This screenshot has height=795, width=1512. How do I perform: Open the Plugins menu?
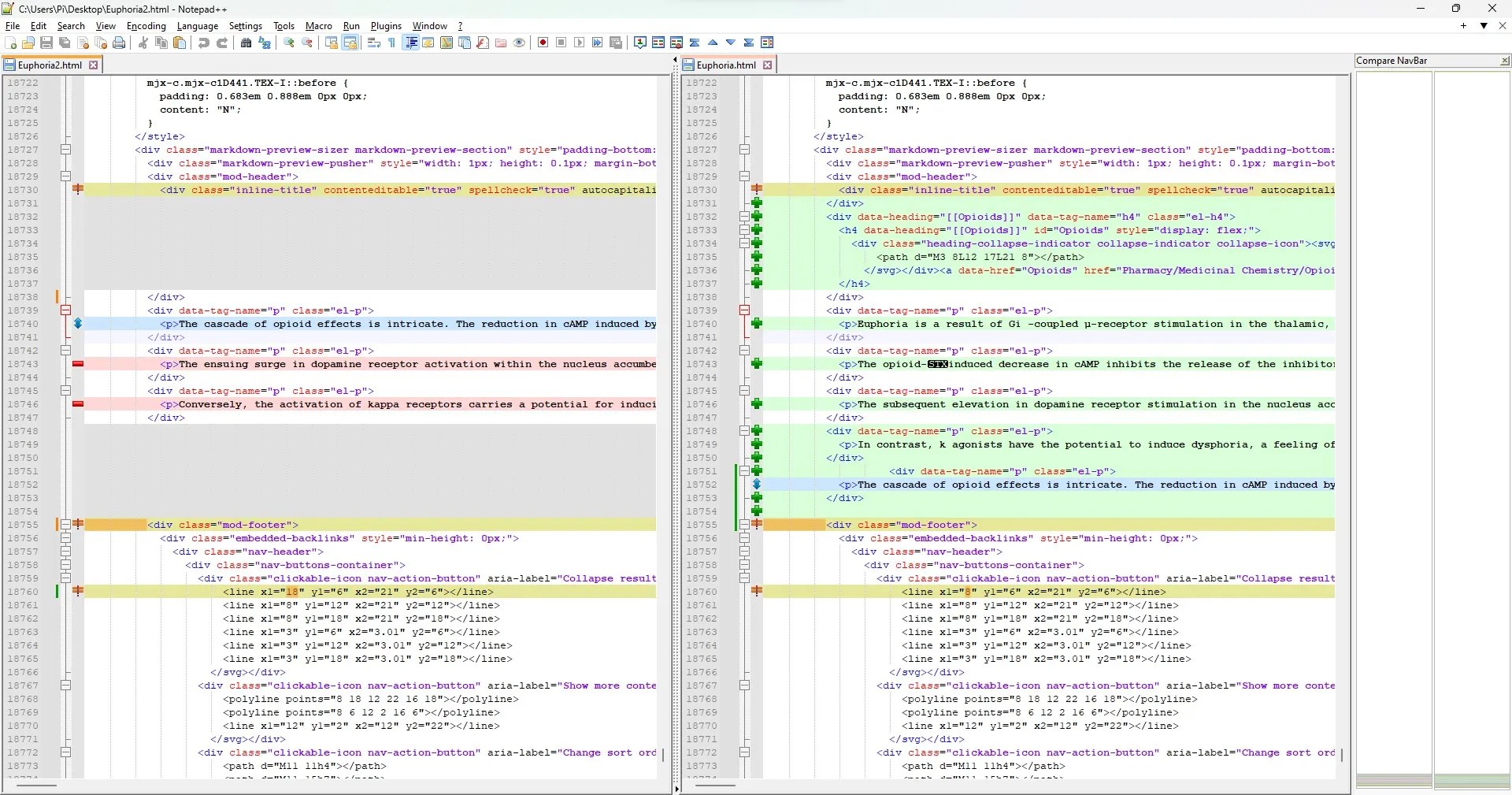tap(385, 26)
